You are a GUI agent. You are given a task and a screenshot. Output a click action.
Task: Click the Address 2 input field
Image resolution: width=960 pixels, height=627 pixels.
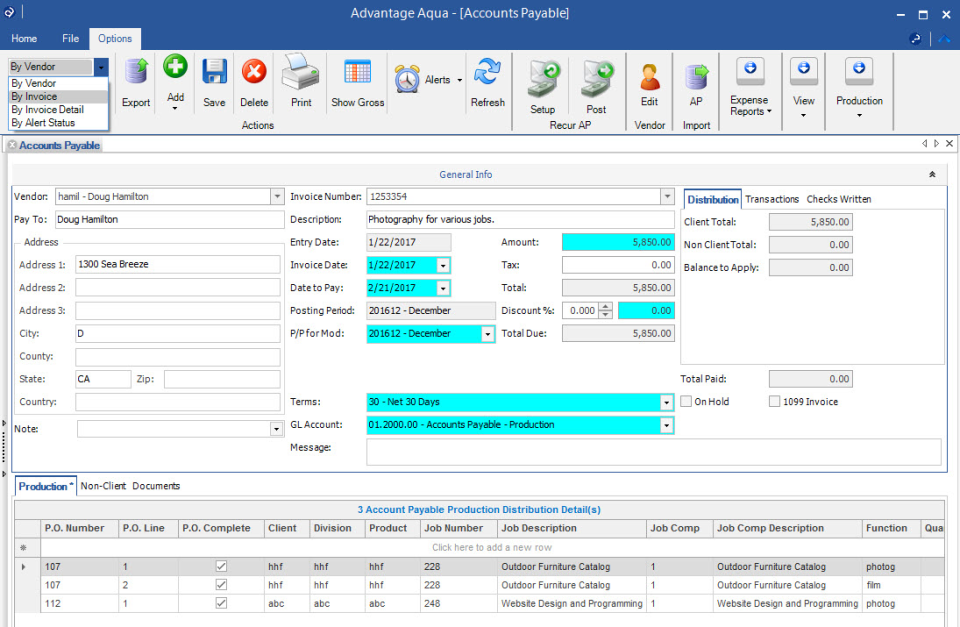point(177,287)
